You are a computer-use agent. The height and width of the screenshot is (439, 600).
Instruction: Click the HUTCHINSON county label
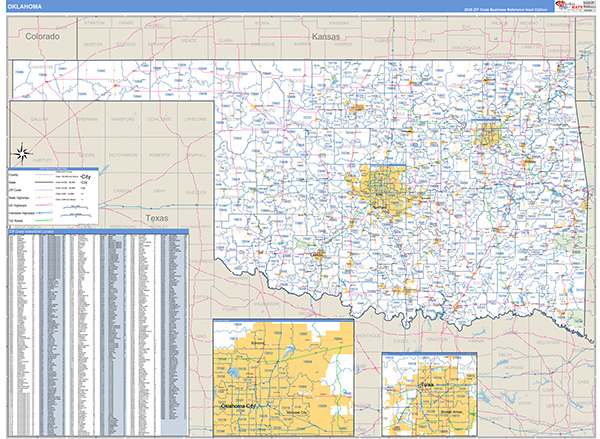123,155
